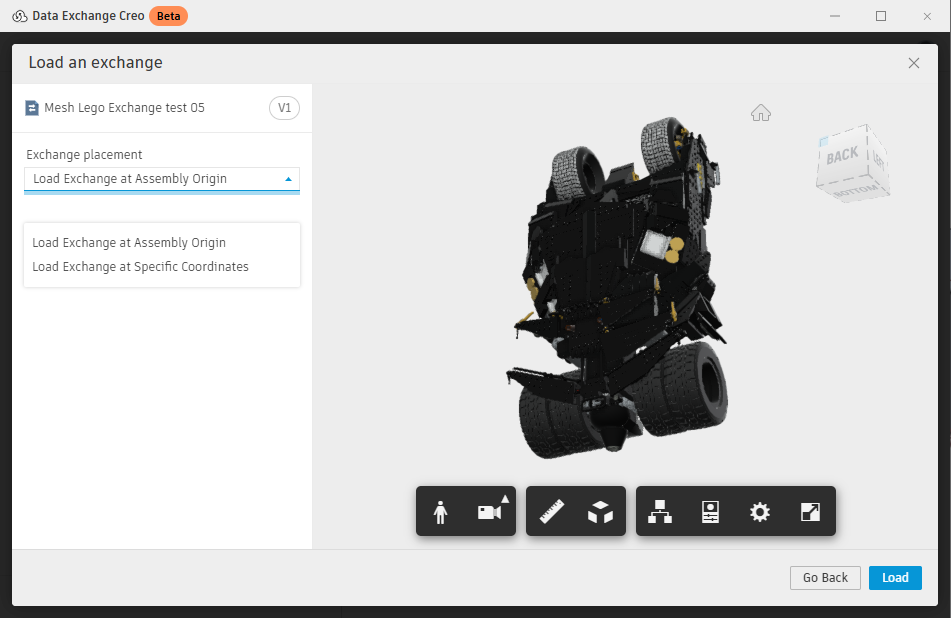Click the Data Exchange Creo cloud logo
The width and height of the screenshot is (951, 618).
(x=19, y=16)
